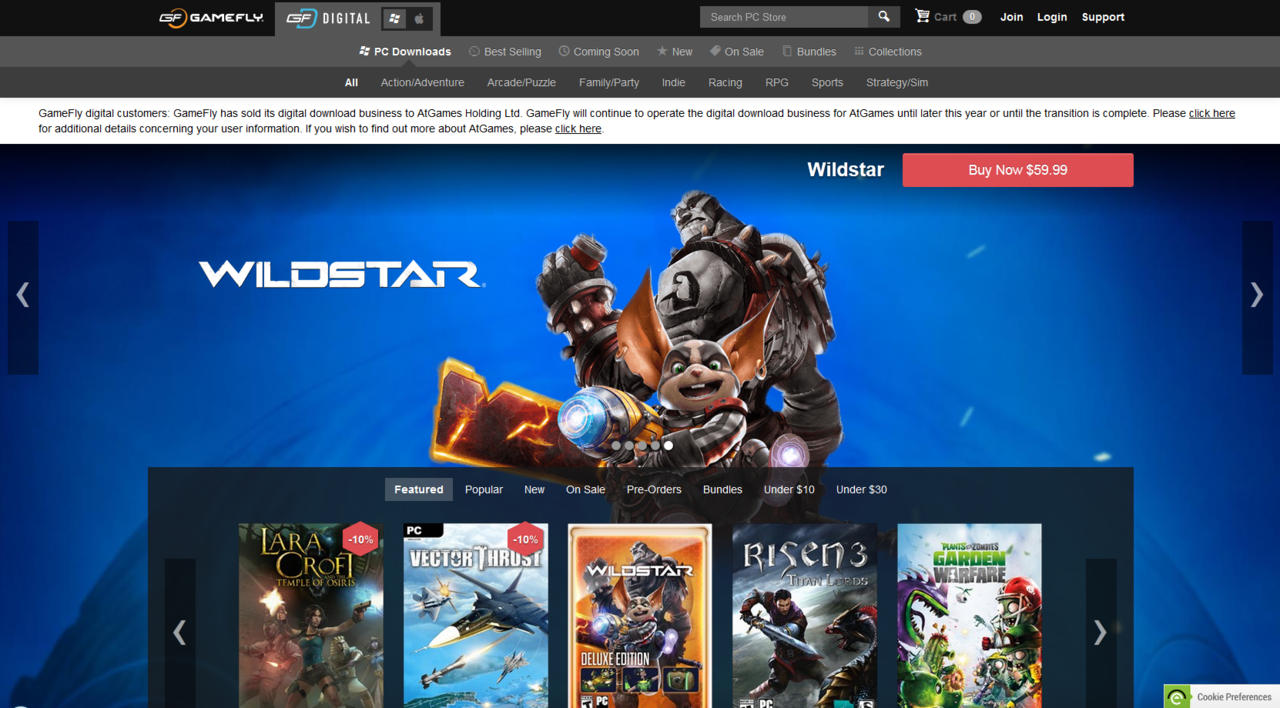Select the Apple Mac platform icon
This screenshot has width=1280, height=708.
pos(420,18)
